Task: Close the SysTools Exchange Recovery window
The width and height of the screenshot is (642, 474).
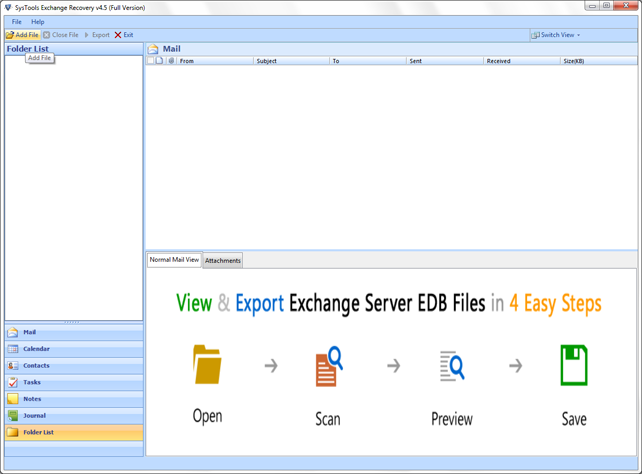Action: click(x=625, y=6)
